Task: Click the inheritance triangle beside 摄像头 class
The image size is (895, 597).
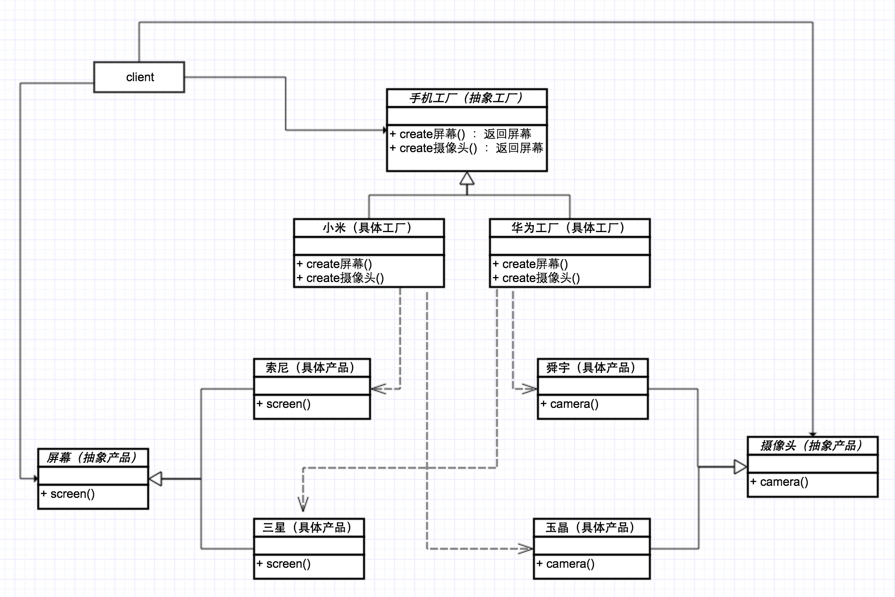Action: pos(740,467)
